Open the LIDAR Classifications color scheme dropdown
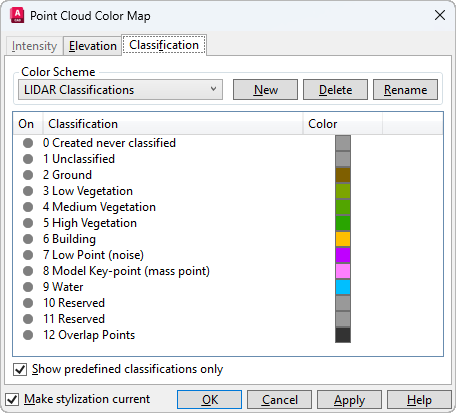456x413 pixels. 120,90
